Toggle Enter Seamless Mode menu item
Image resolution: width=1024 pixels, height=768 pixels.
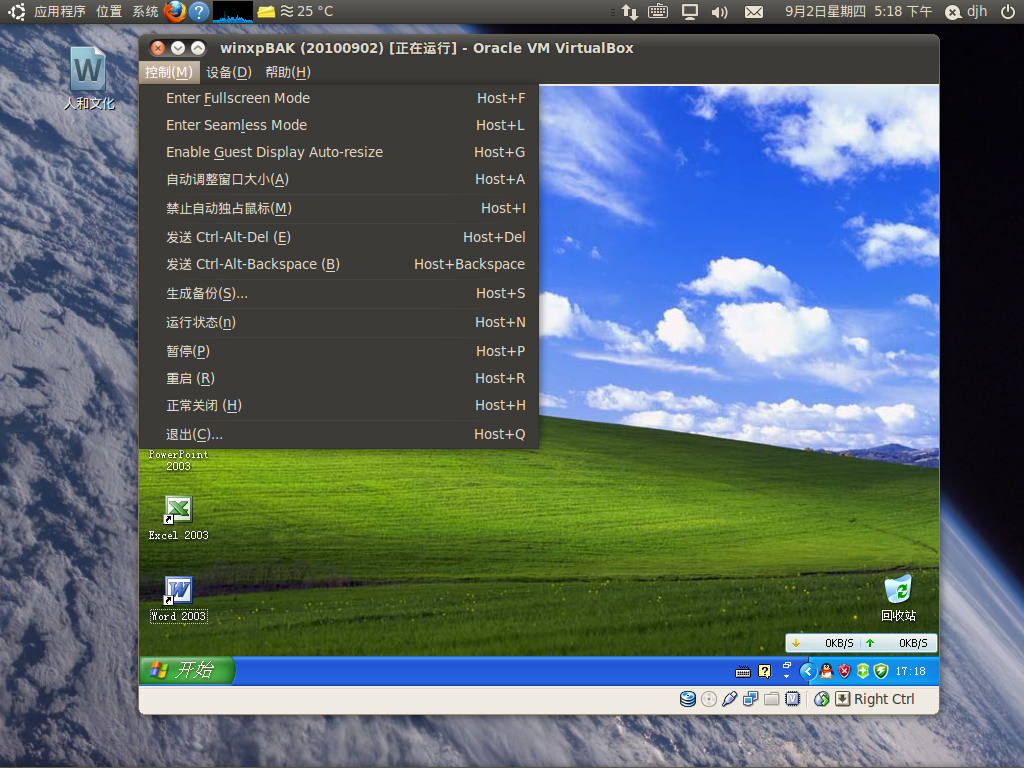point(339,125)
